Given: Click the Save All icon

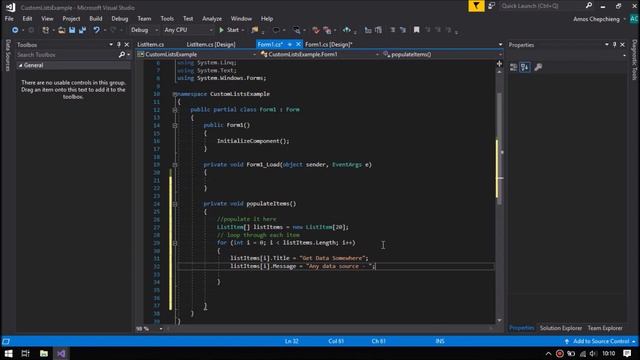Looking at the screenshot, I should (x=82, y=30).
